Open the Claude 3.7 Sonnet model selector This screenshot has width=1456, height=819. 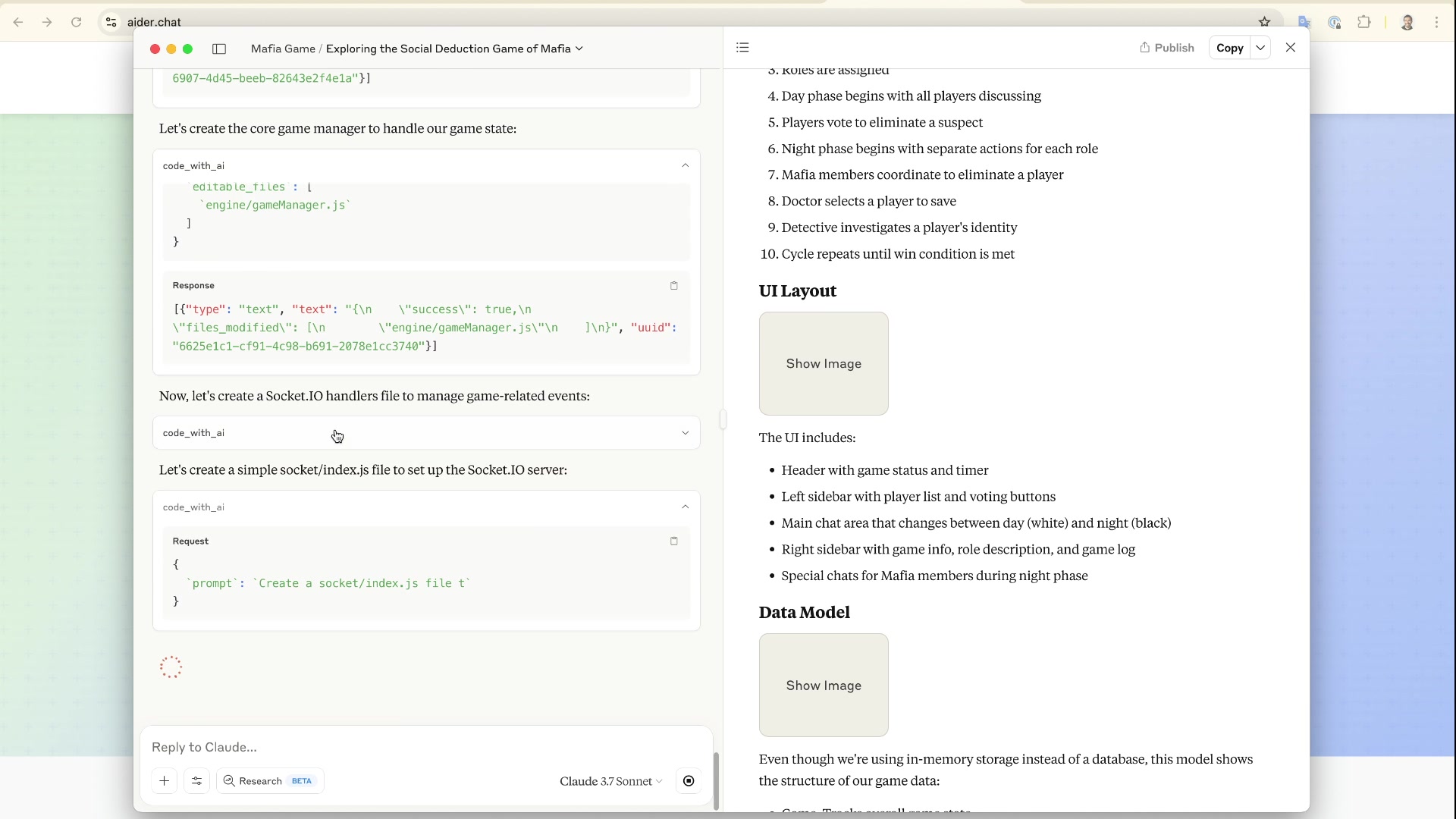[610, 781]
